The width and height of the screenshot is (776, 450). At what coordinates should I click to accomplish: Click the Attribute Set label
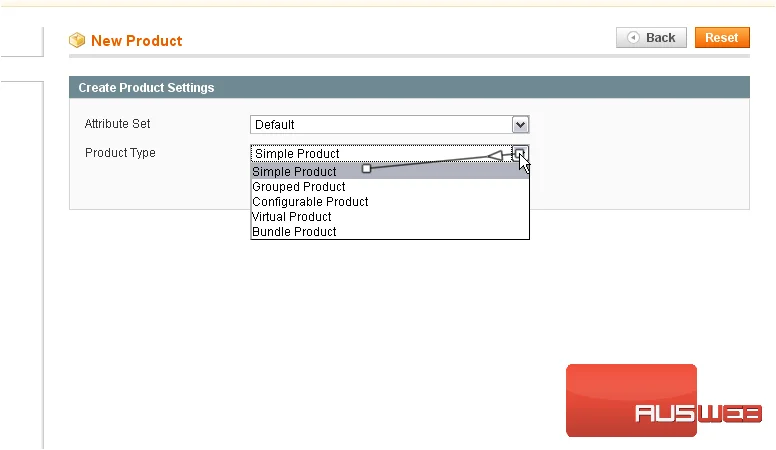tap(117, 124)
